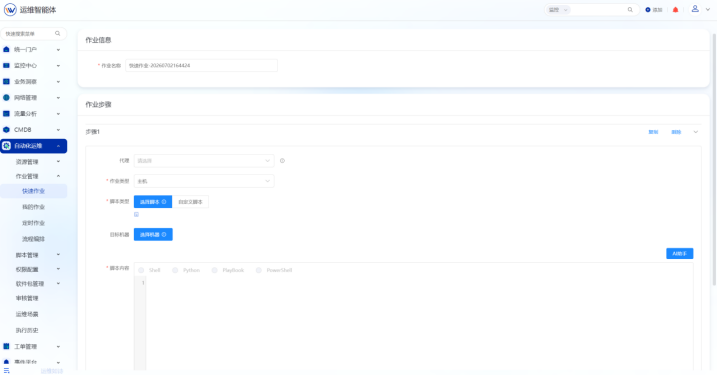Click small icon below 选择脚本 button
This screenshot has width=718, height=375.
coord(136,214)
